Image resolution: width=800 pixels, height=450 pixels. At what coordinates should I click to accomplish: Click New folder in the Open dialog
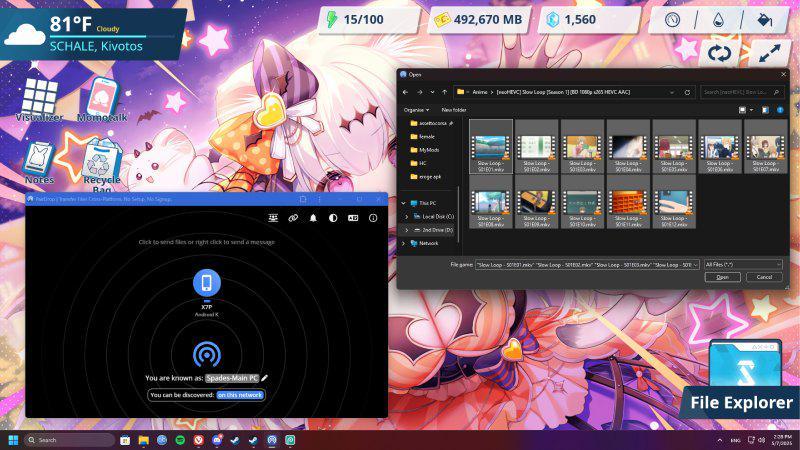(x=454, y=110)
